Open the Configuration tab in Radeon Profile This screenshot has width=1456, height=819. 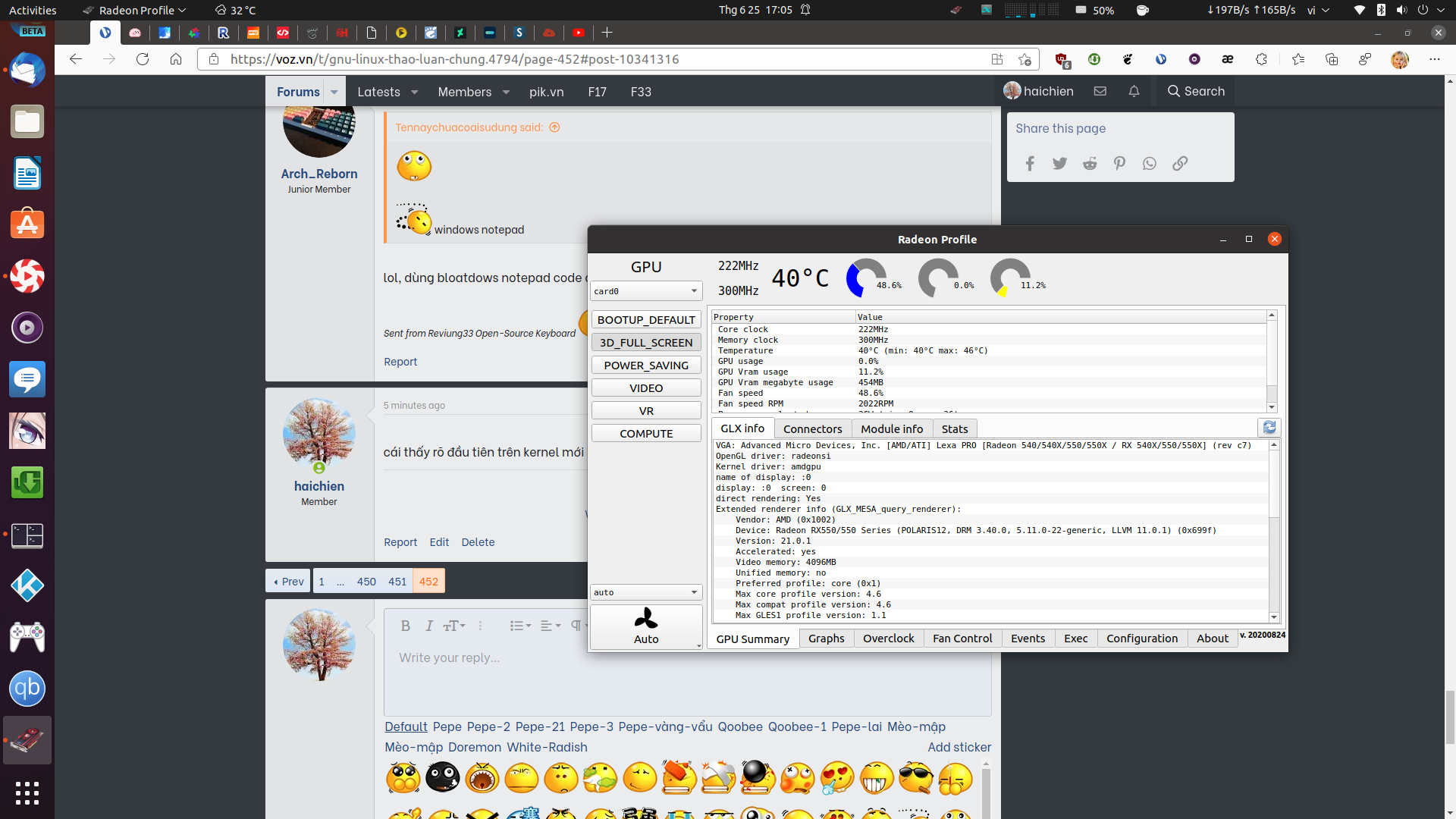coord(1141,639)
